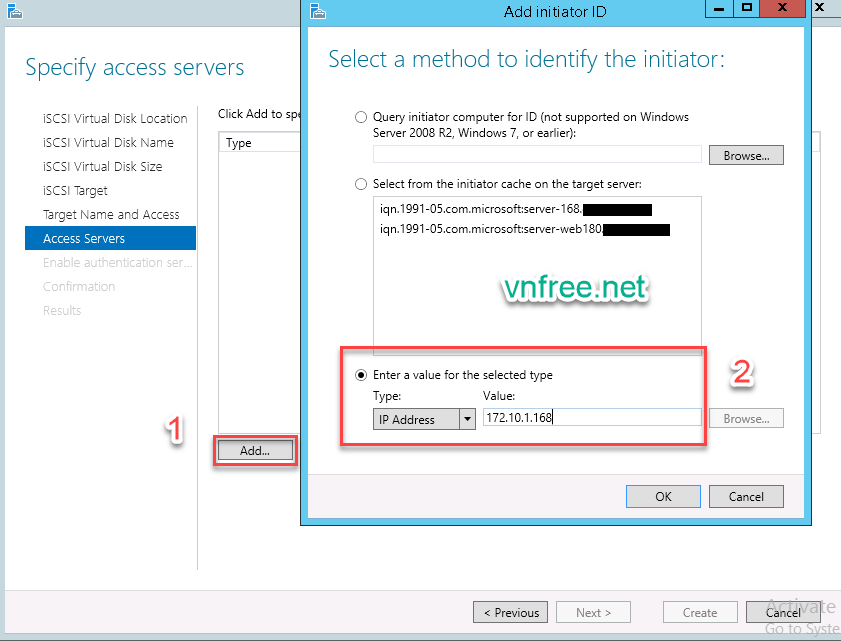The height and width of the screenshot is (641, 841).
Task: Select iqn server-168 initiator from cache list
Action: coord(480,210)
